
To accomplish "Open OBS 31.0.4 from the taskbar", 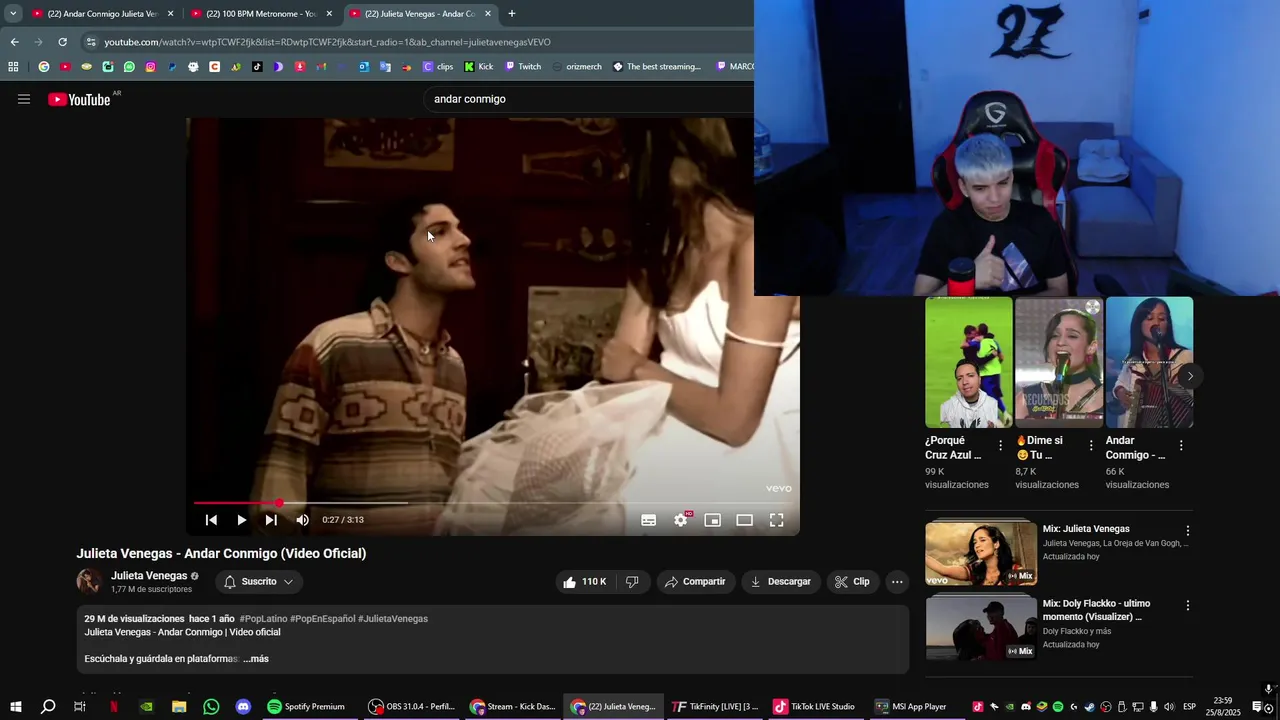I will click(412, 707).
